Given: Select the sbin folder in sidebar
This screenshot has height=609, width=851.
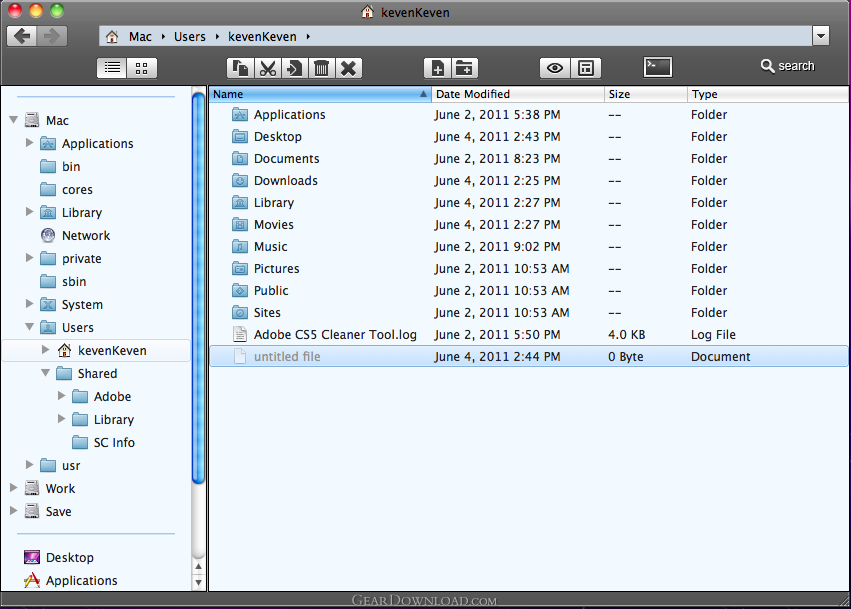Looking at the screenshot, I should pos(63,282).
